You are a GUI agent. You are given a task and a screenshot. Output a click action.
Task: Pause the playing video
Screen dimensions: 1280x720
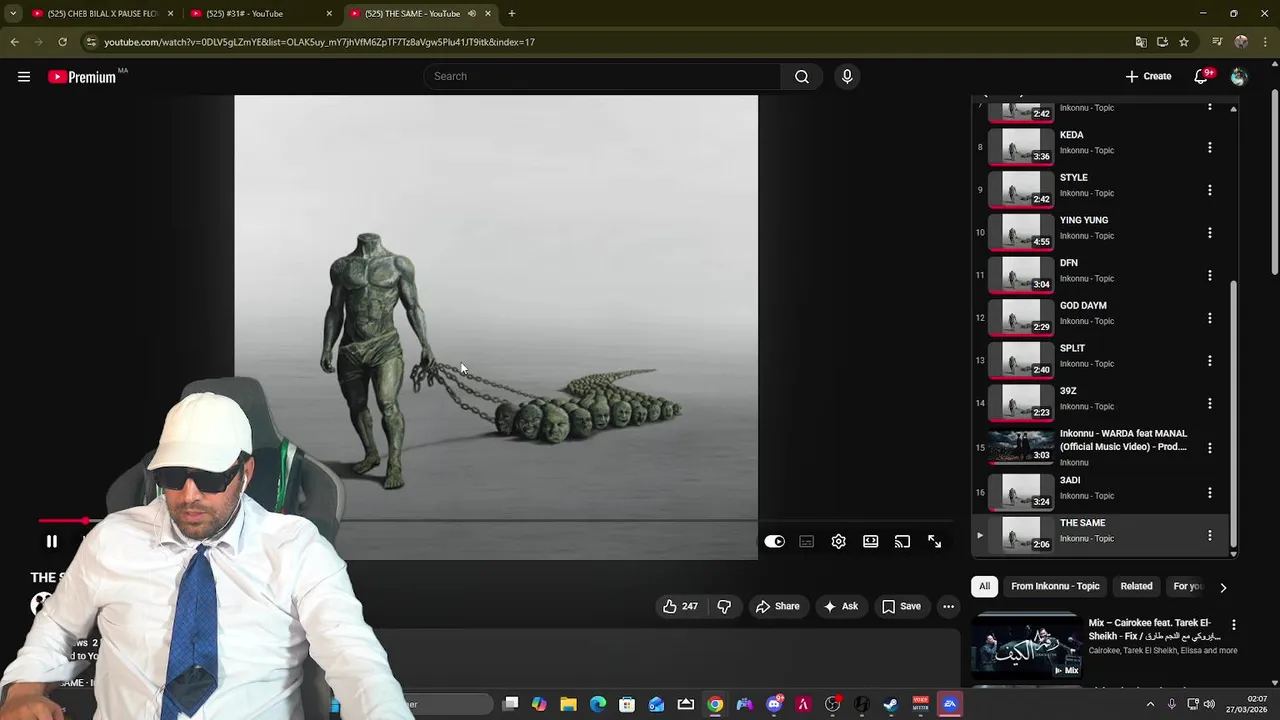point(52,541)
